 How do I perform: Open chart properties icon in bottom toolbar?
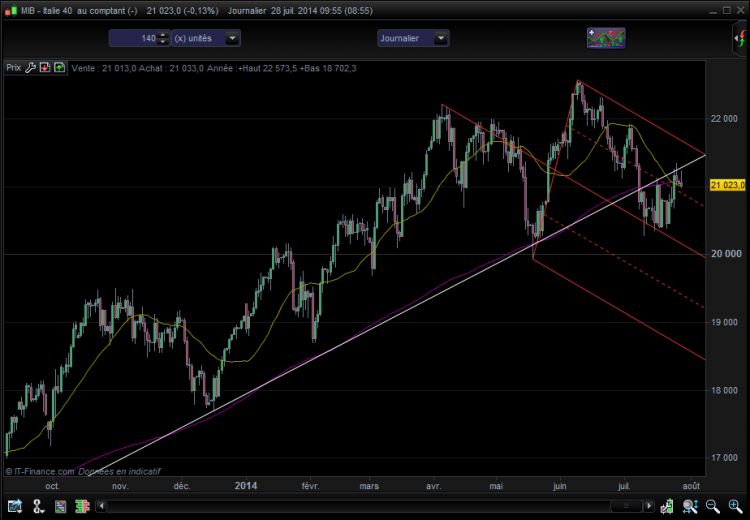point(15,506)
